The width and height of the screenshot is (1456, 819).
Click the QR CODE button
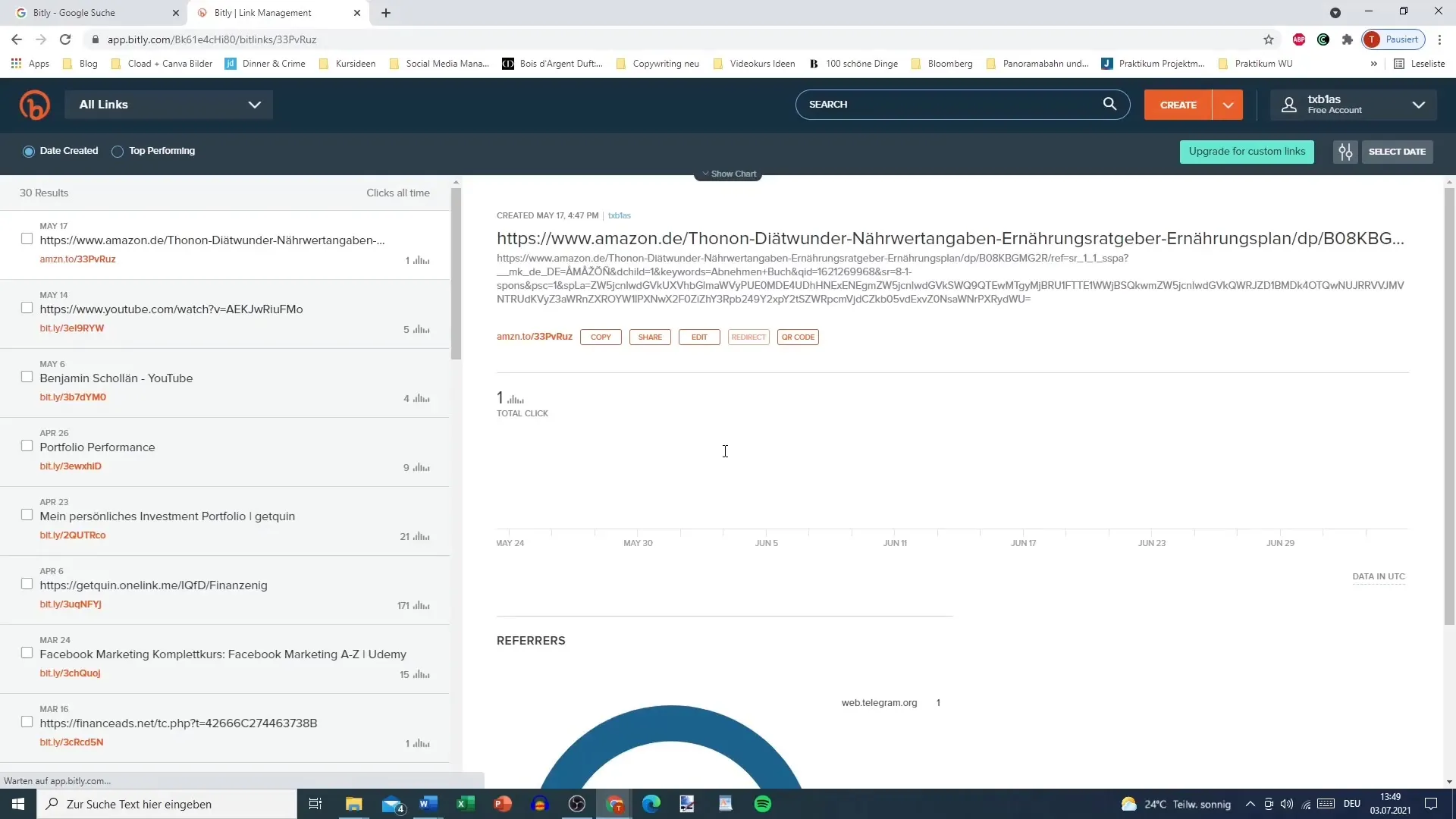[798, 337]
